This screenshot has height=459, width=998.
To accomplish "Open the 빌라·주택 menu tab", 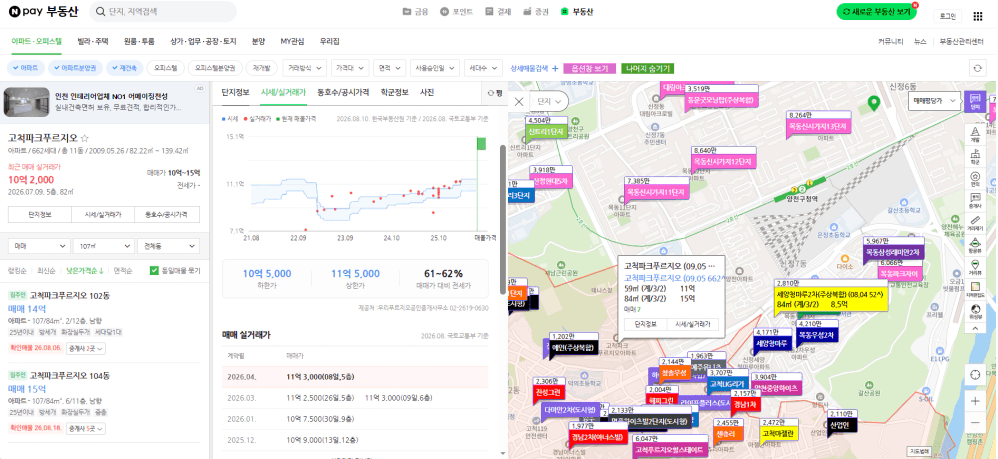I will click(92, 41).
